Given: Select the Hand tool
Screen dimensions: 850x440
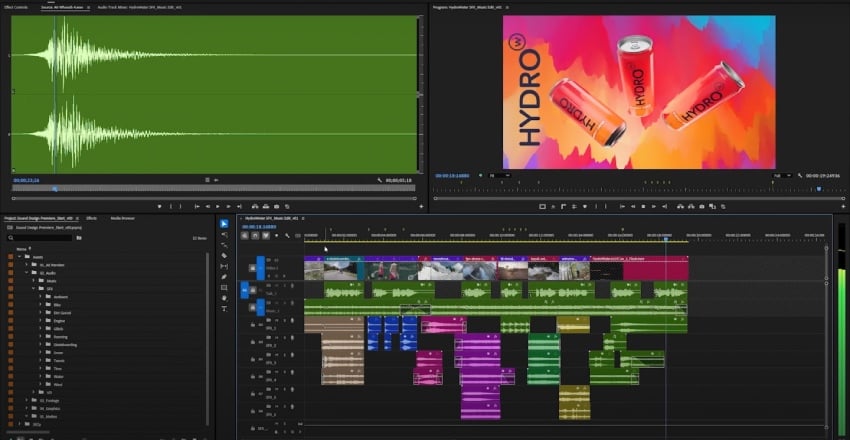Looking at the screenshot, I should pyautogui.click(x=224, y=297).
